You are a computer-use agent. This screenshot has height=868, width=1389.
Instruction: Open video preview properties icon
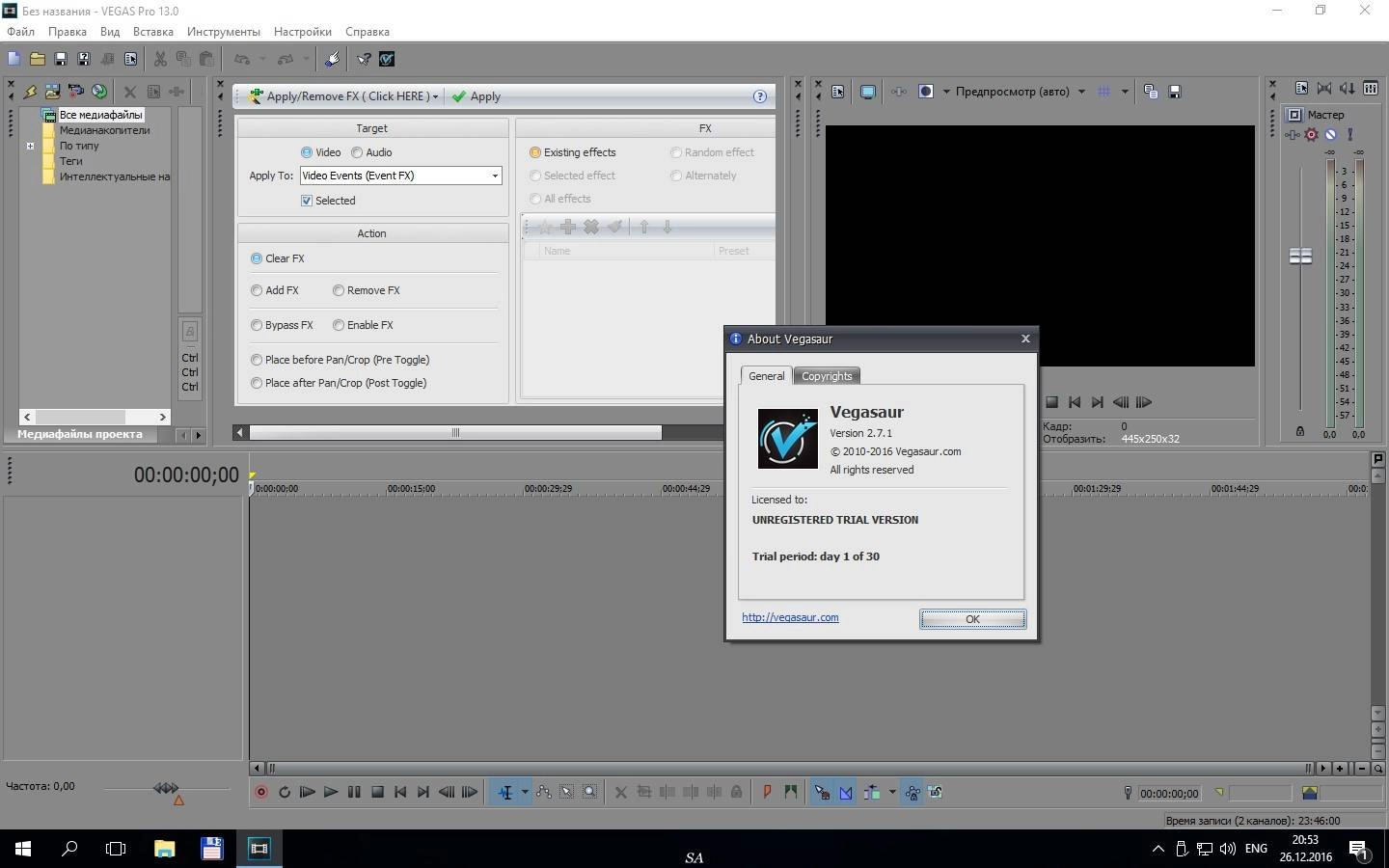tap(838, 92)
